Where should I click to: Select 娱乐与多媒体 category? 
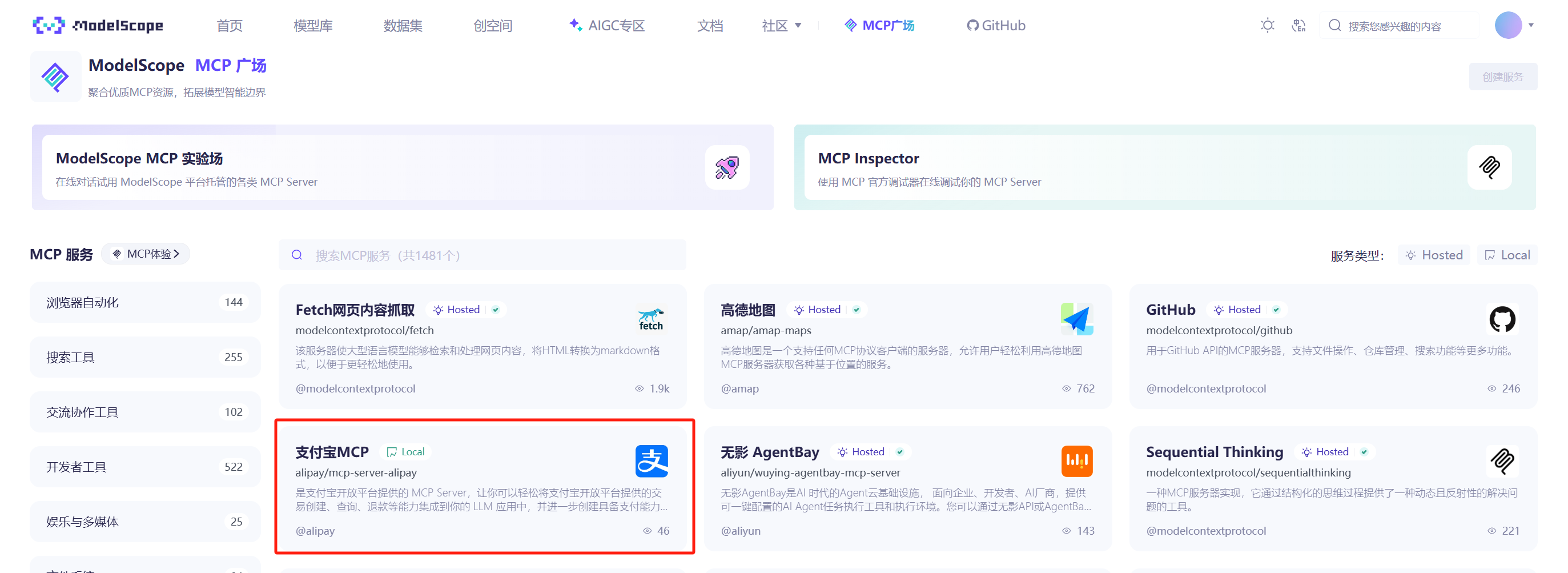145,522
